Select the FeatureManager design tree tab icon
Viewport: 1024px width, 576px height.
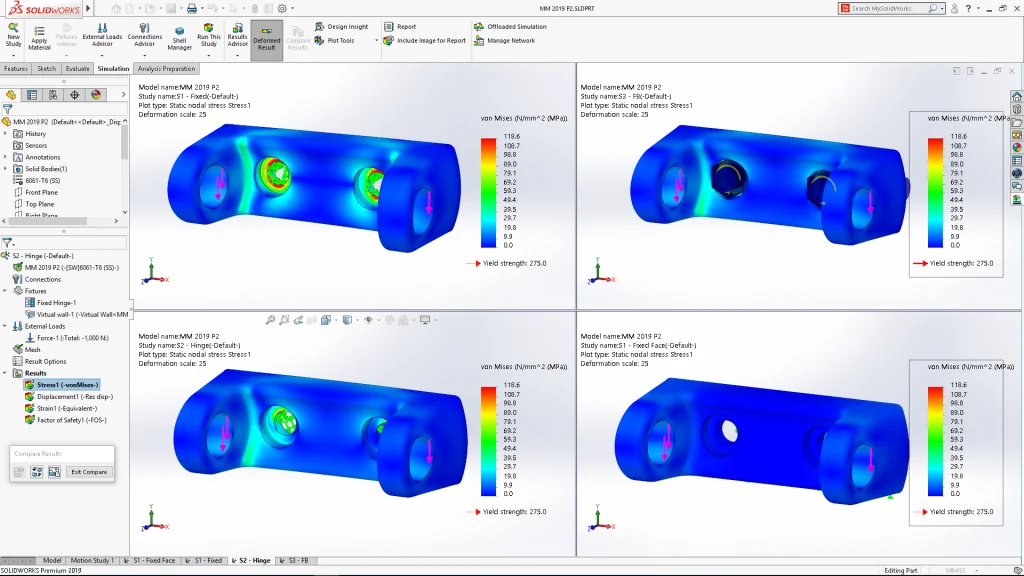tap(11, 95)
